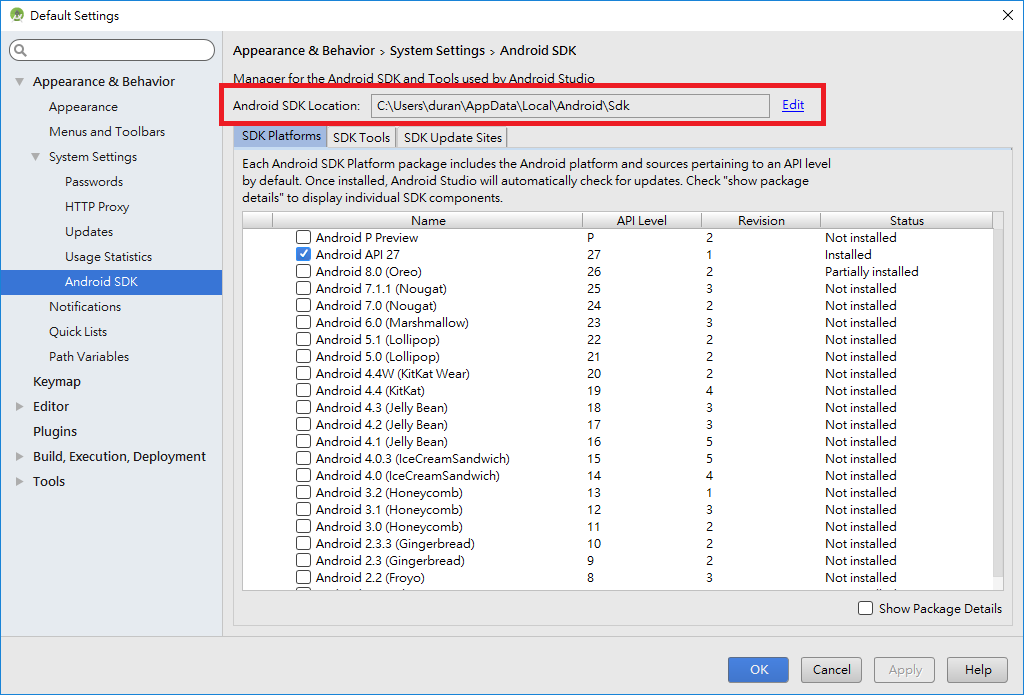Expand the Tools section

(18, 481)
